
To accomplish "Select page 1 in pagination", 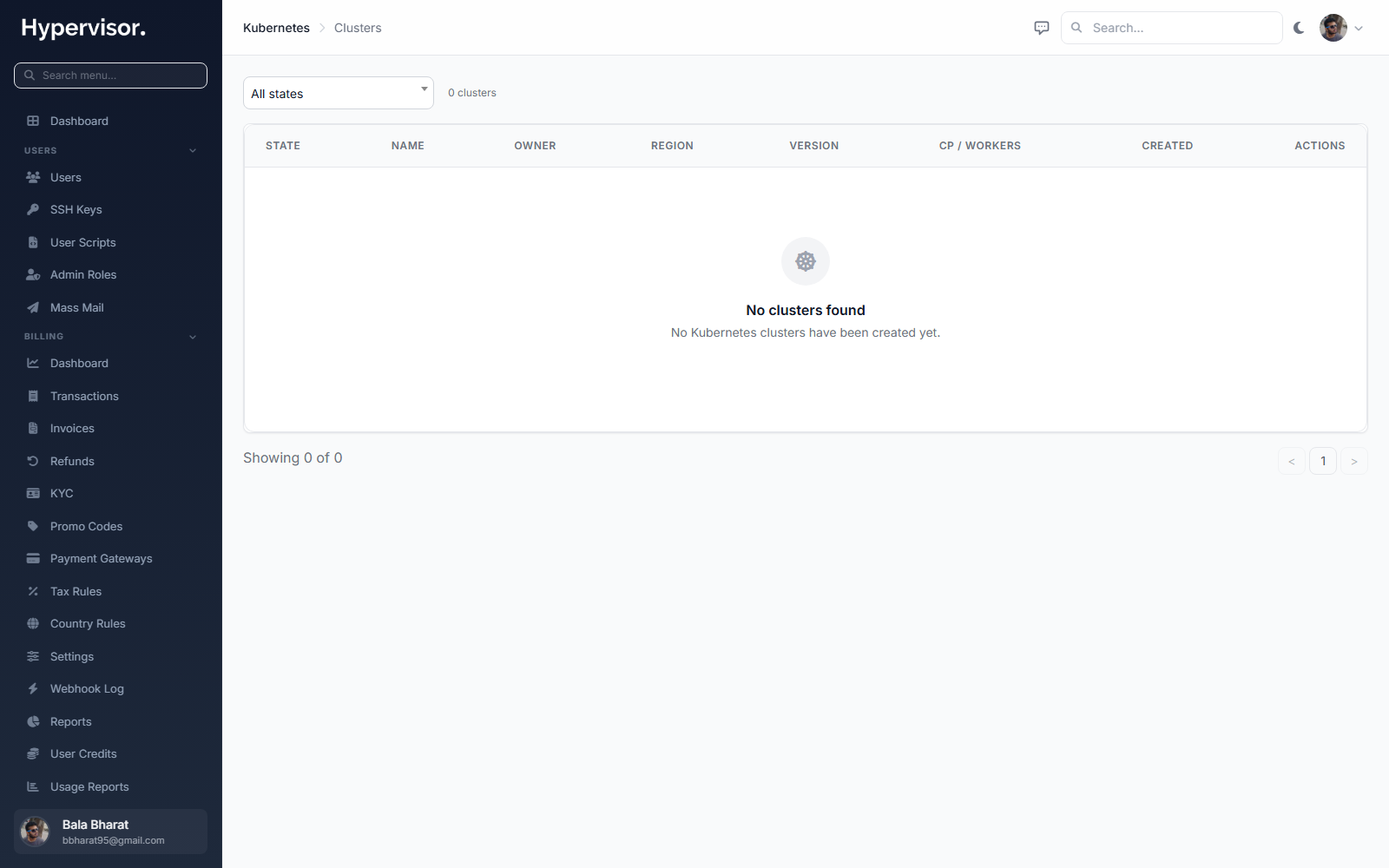I will point(1323,461).
